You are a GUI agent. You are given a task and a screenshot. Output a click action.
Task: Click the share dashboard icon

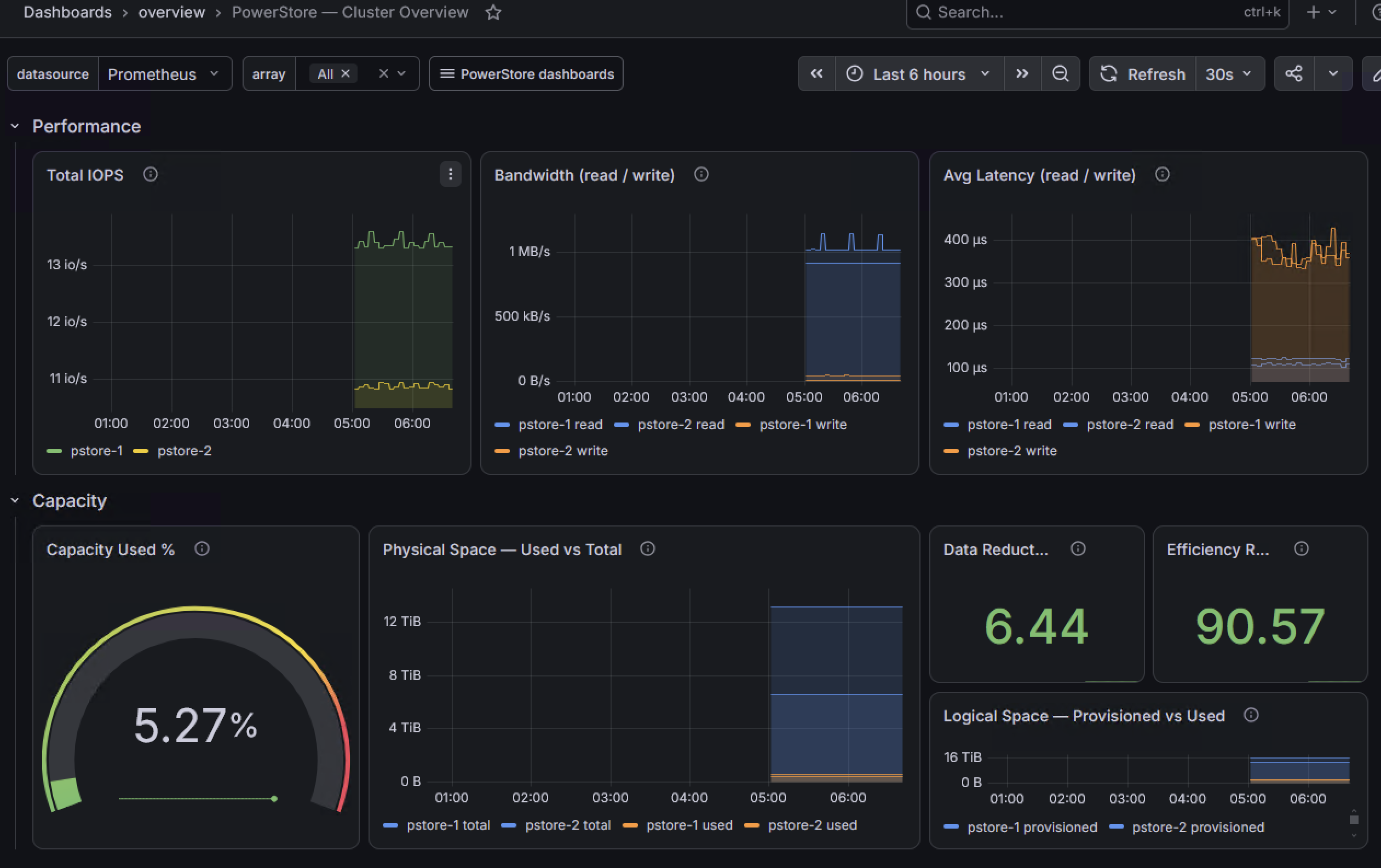[1294, 73]
